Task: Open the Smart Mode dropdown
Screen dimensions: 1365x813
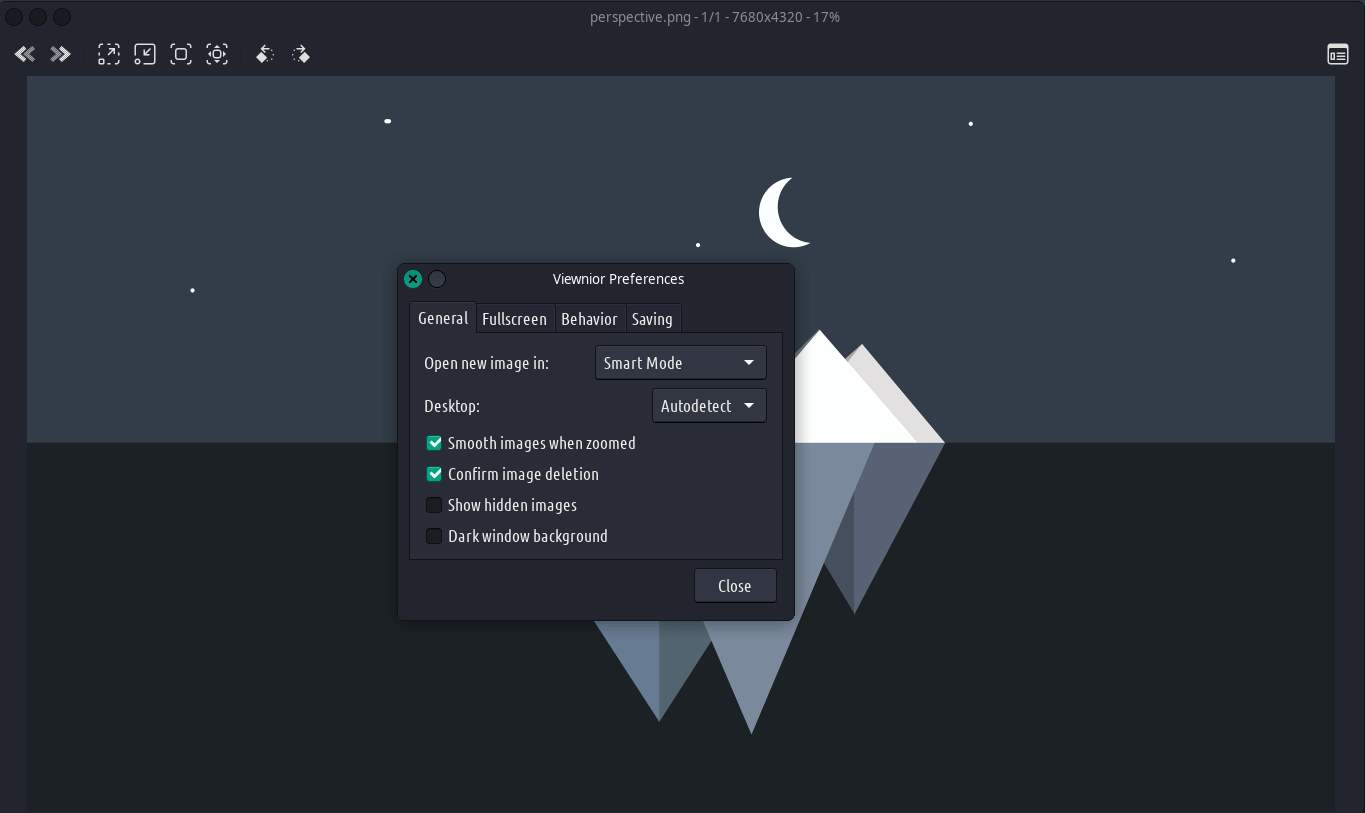Action: click(x=680, y=363)
